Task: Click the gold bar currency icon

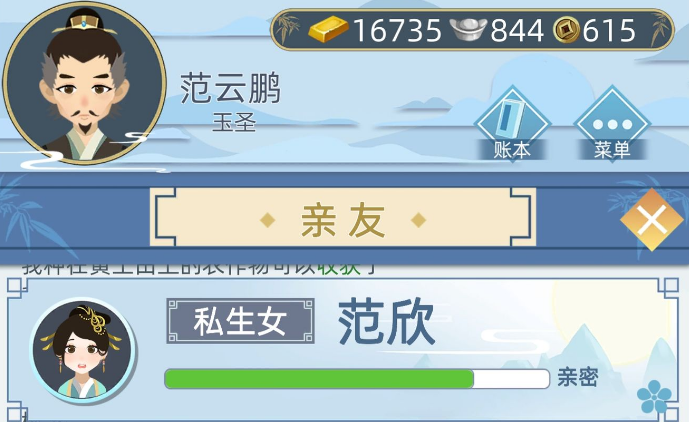Action: click(x=328, y=29)
